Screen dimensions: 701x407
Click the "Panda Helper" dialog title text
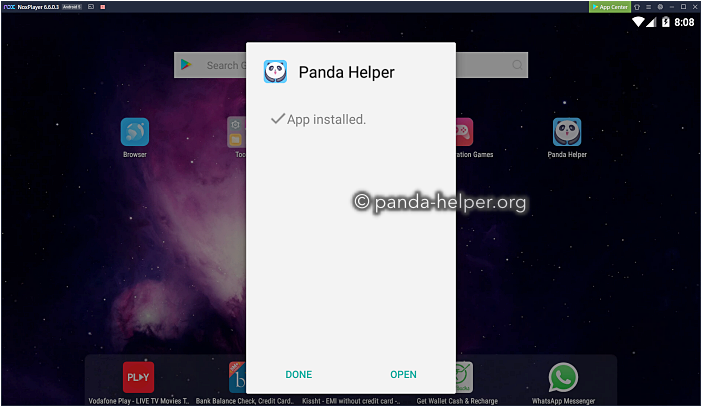[346, 72]
